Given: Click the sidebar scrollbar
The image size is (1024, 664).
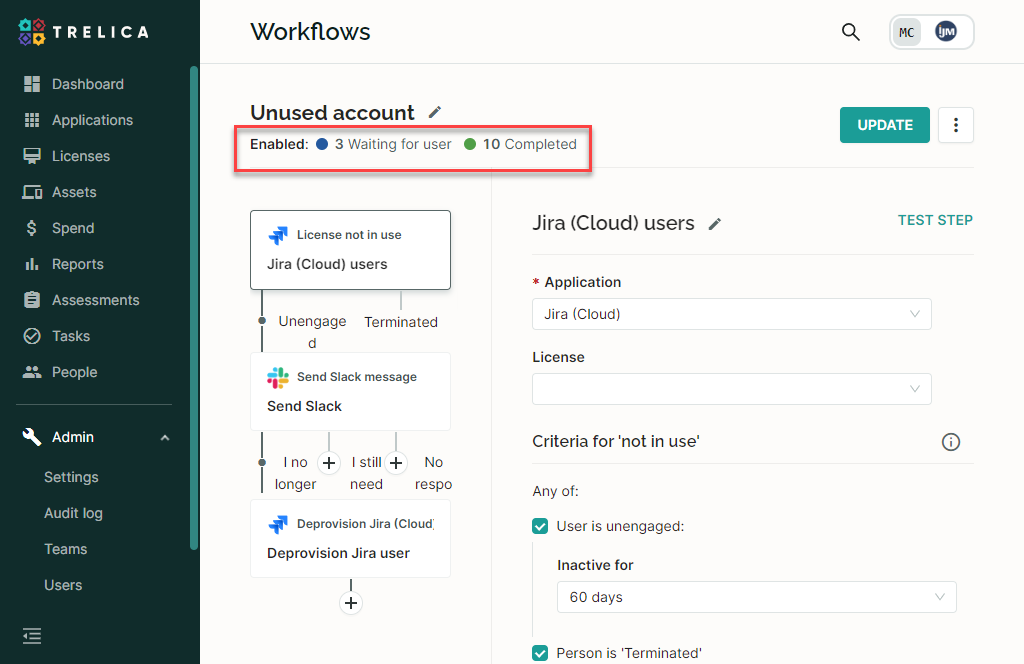Looking at the screenshot, I should click(x=193, y=307).
